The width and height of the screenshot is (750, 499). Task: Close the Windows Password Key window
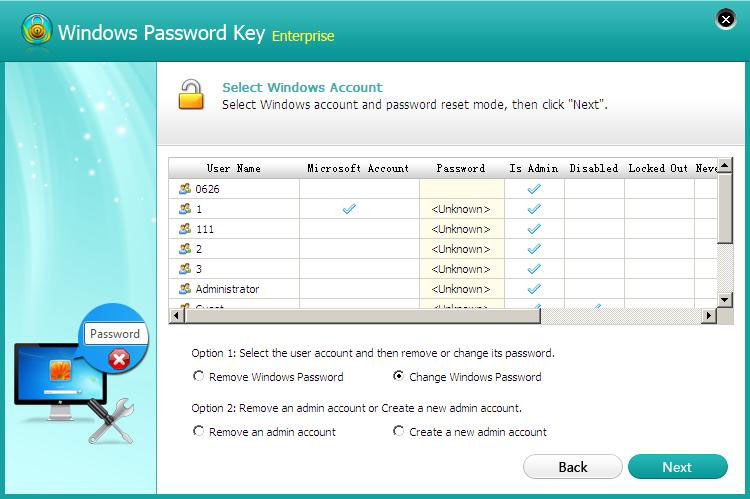click(x=727, y=19)
